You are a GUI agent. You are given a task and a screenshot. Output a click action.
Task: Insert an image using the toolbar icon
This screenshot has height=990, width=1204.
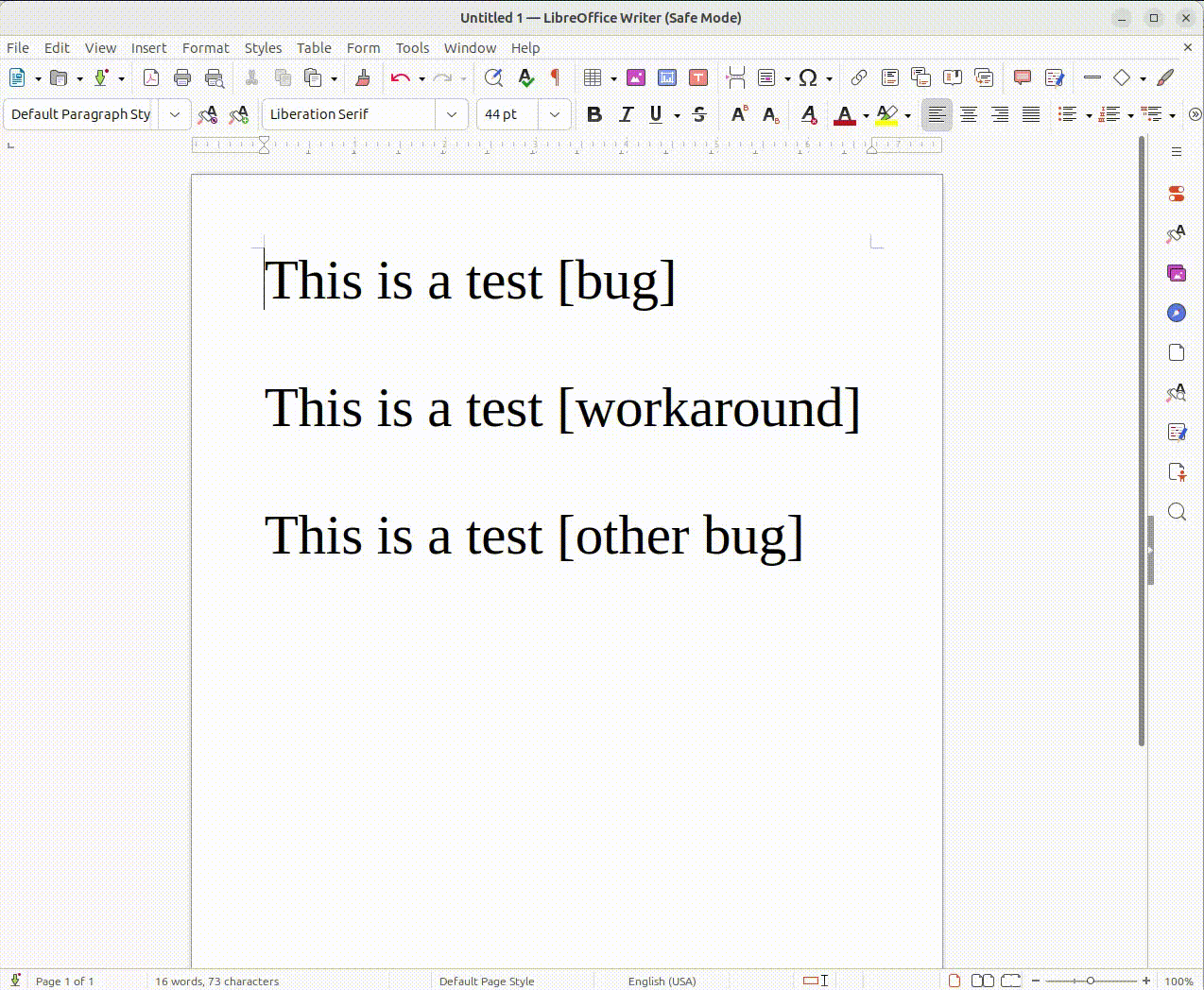coord(636,78)
